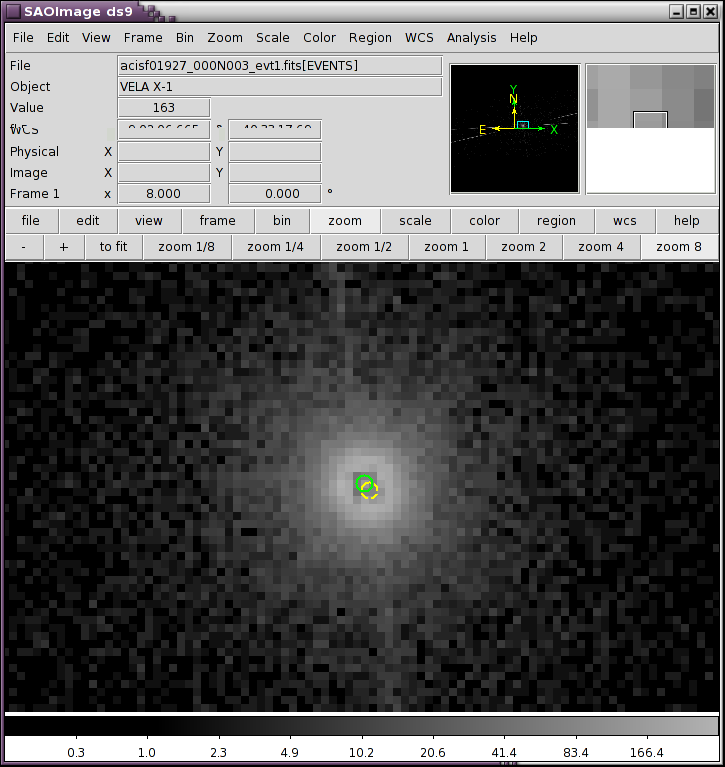Click the window menu icon in title bar
The height and width of the screenshot is (767, 725).
[x=14, y=11]
